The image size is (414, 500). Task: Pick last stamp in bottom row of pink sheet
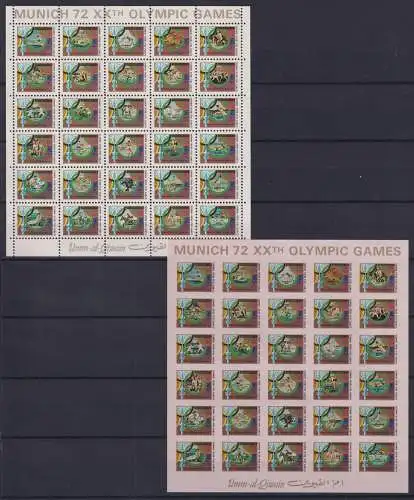377,456
